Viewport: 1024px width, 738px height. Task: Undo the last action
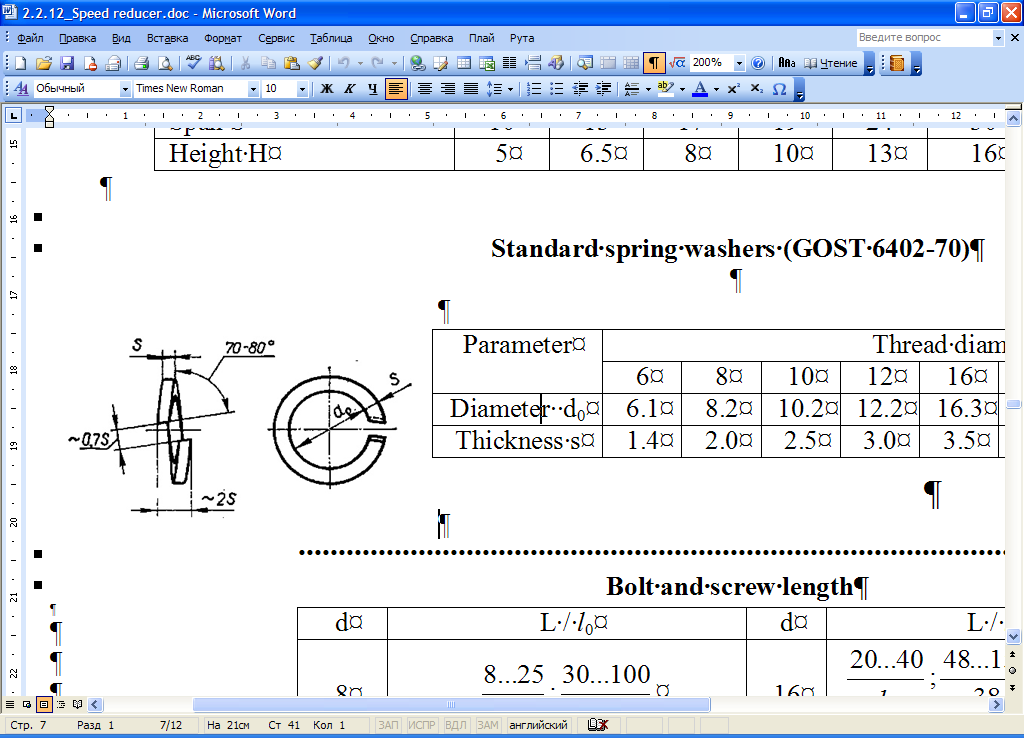coord(344,63)
